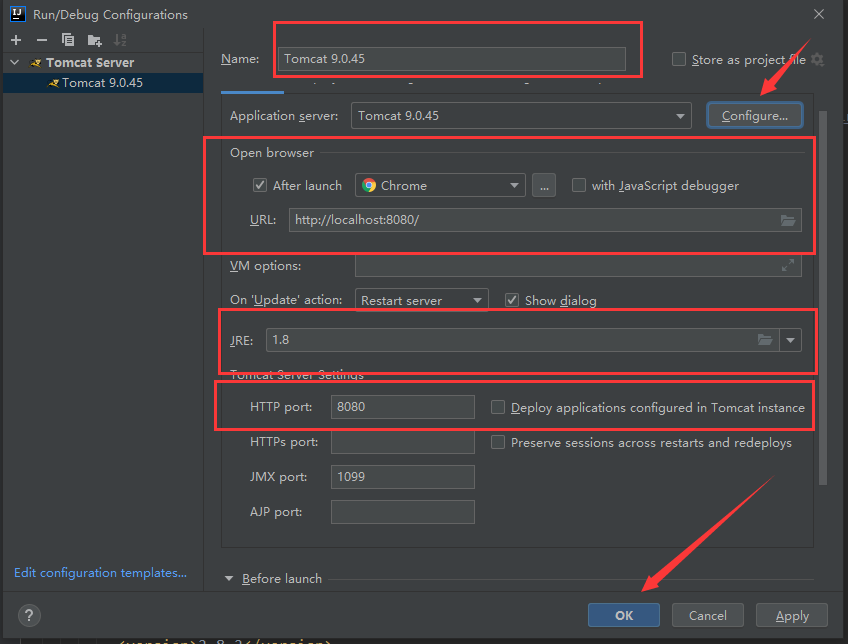Copy the selected configuration
848x644 pixels.
pyautogui.click(x=68, y=40)
